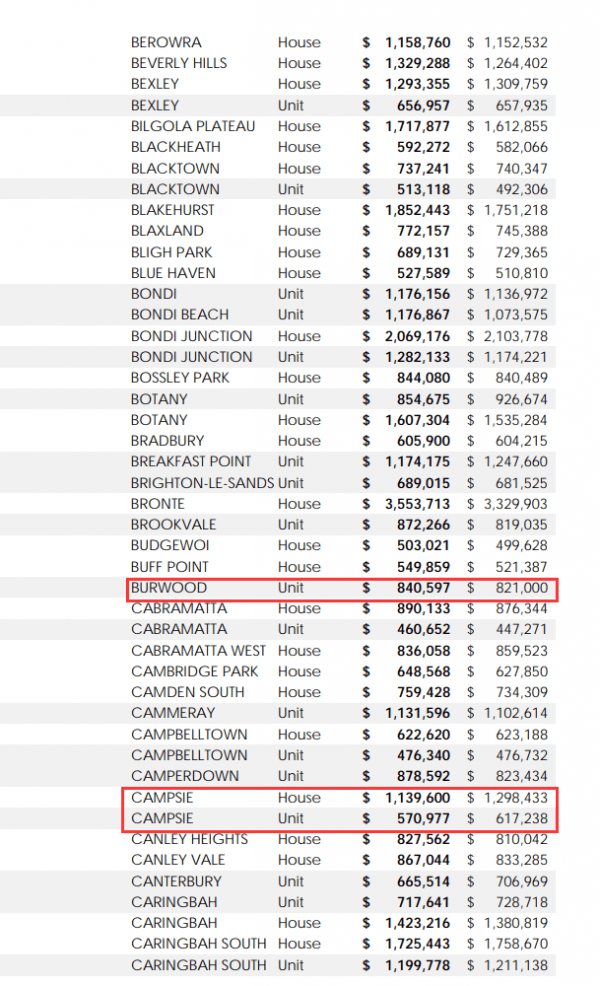Select the BREAKFAST POINT row label
Screen dimensions: 600x986
coord(191,462)
